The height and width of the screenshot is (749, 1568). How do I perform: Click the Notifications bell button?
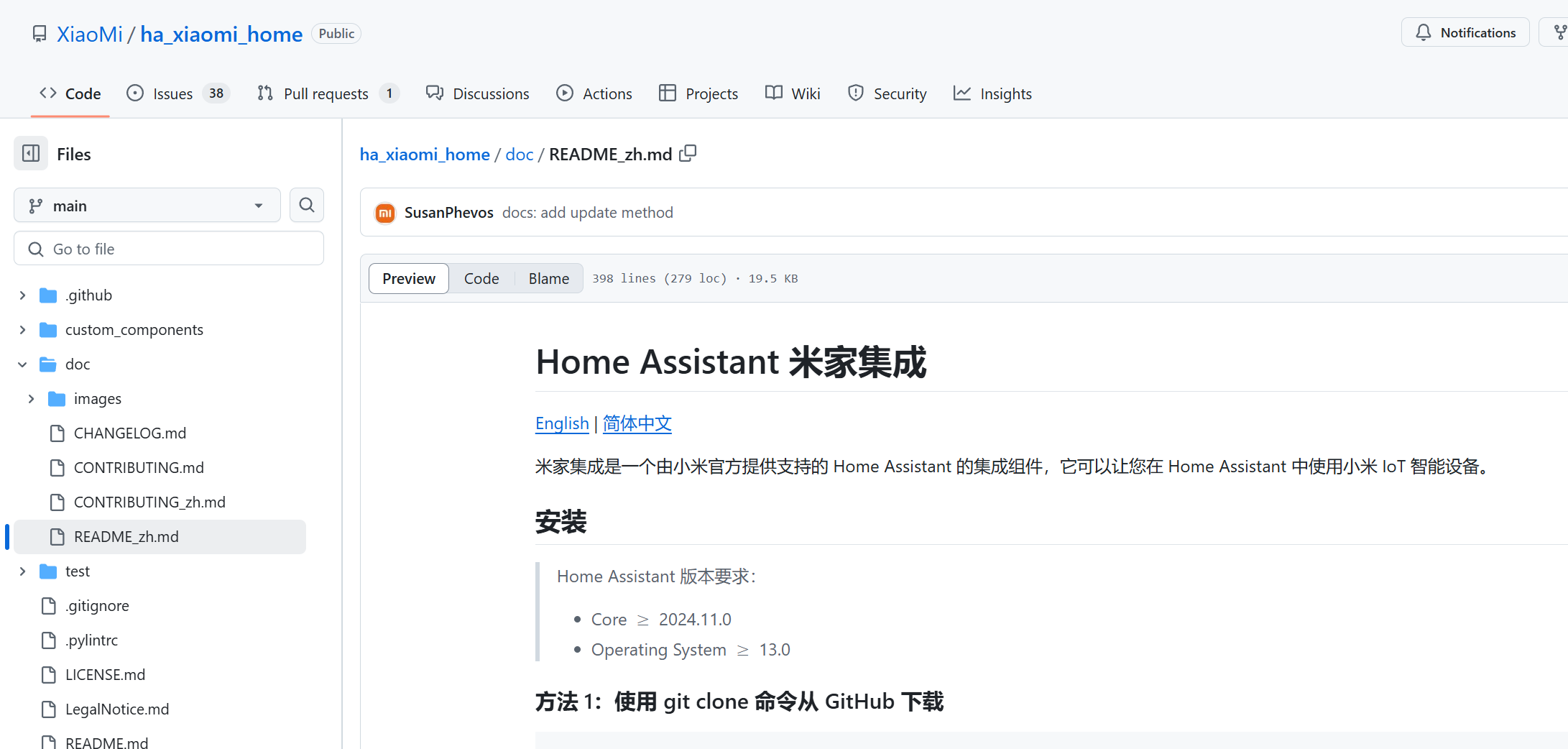point(1465,32)
